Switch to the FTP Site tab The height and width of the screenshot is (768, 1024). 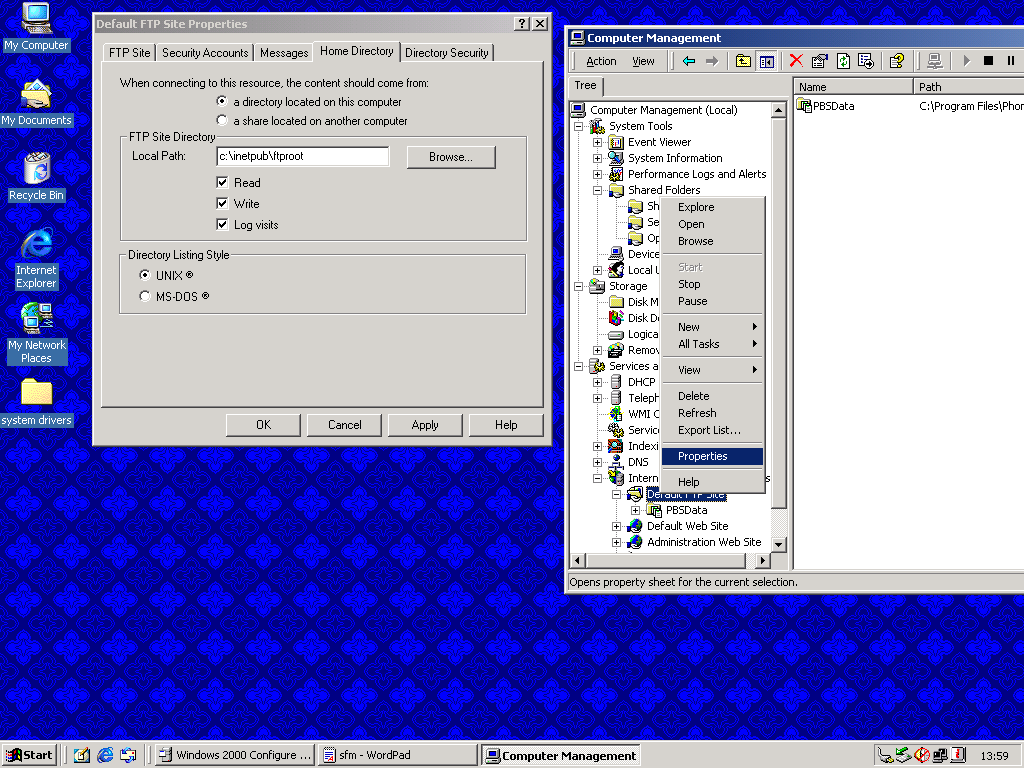(129, 52)
